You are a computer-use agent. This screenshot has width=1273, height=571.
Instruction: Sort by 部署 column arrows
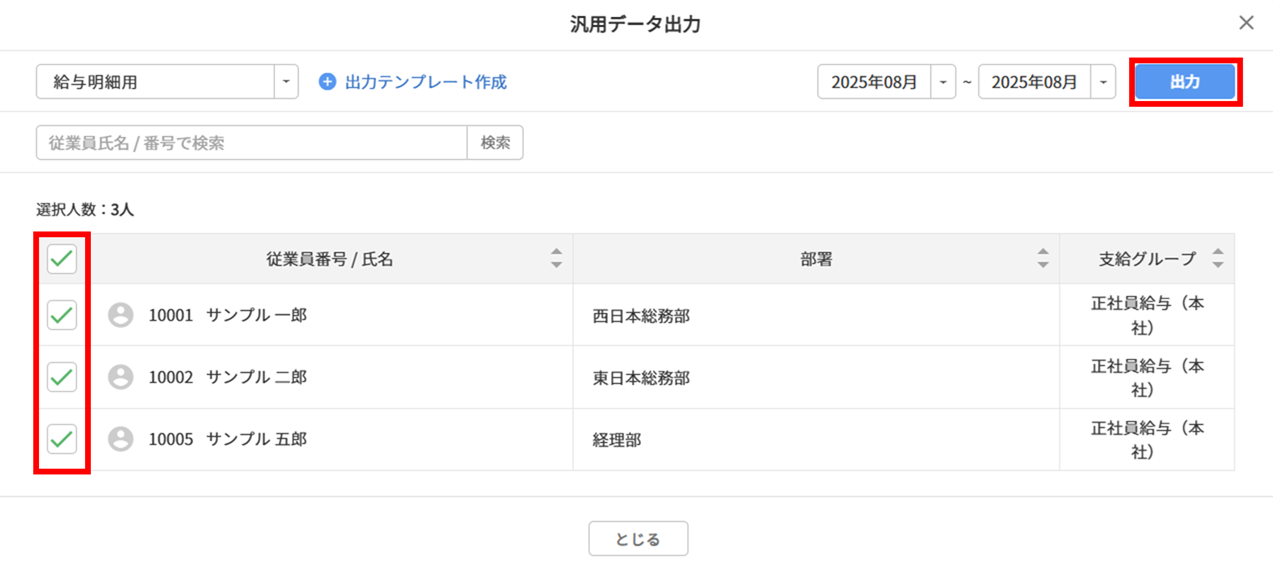tap(1043, 259)
